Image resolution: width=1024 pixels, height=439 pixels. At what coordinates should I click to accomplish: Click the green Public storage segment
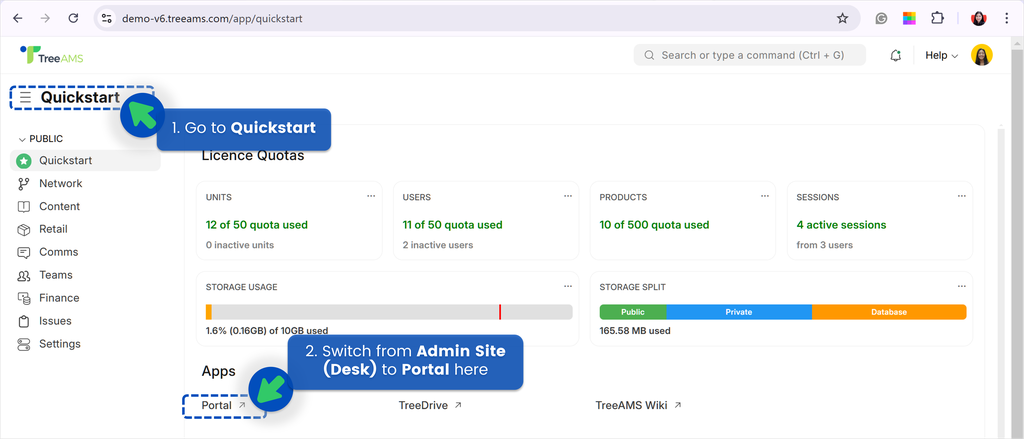(x=633, y=312)
